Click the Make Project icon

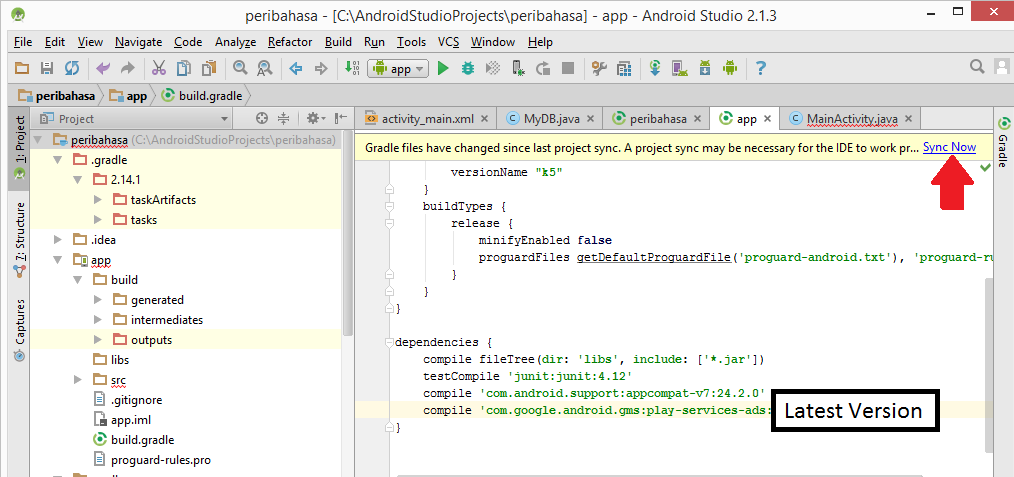(x=352, y=68)
